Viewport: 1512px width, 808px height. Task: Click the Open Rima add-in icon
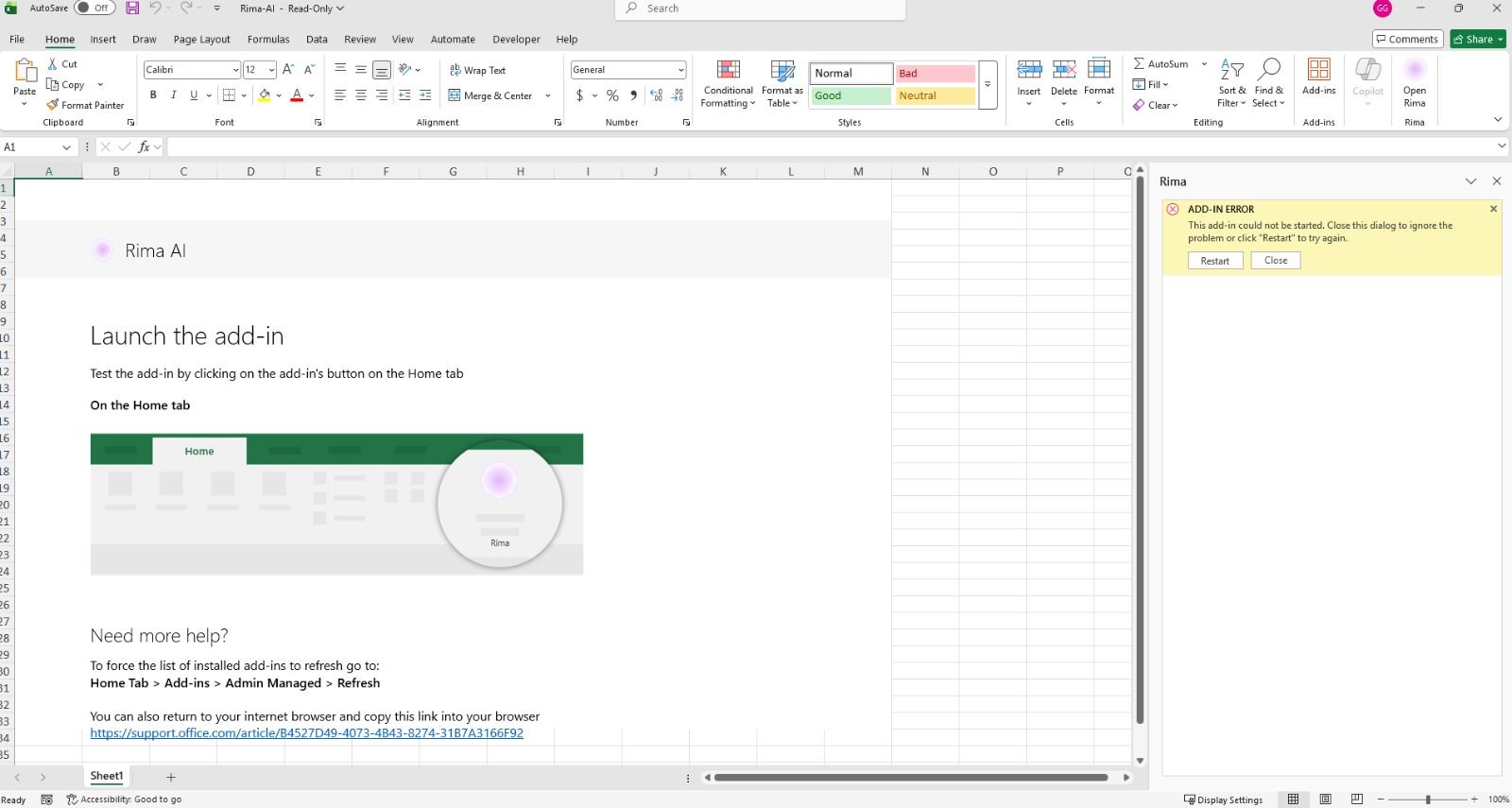1415,70
